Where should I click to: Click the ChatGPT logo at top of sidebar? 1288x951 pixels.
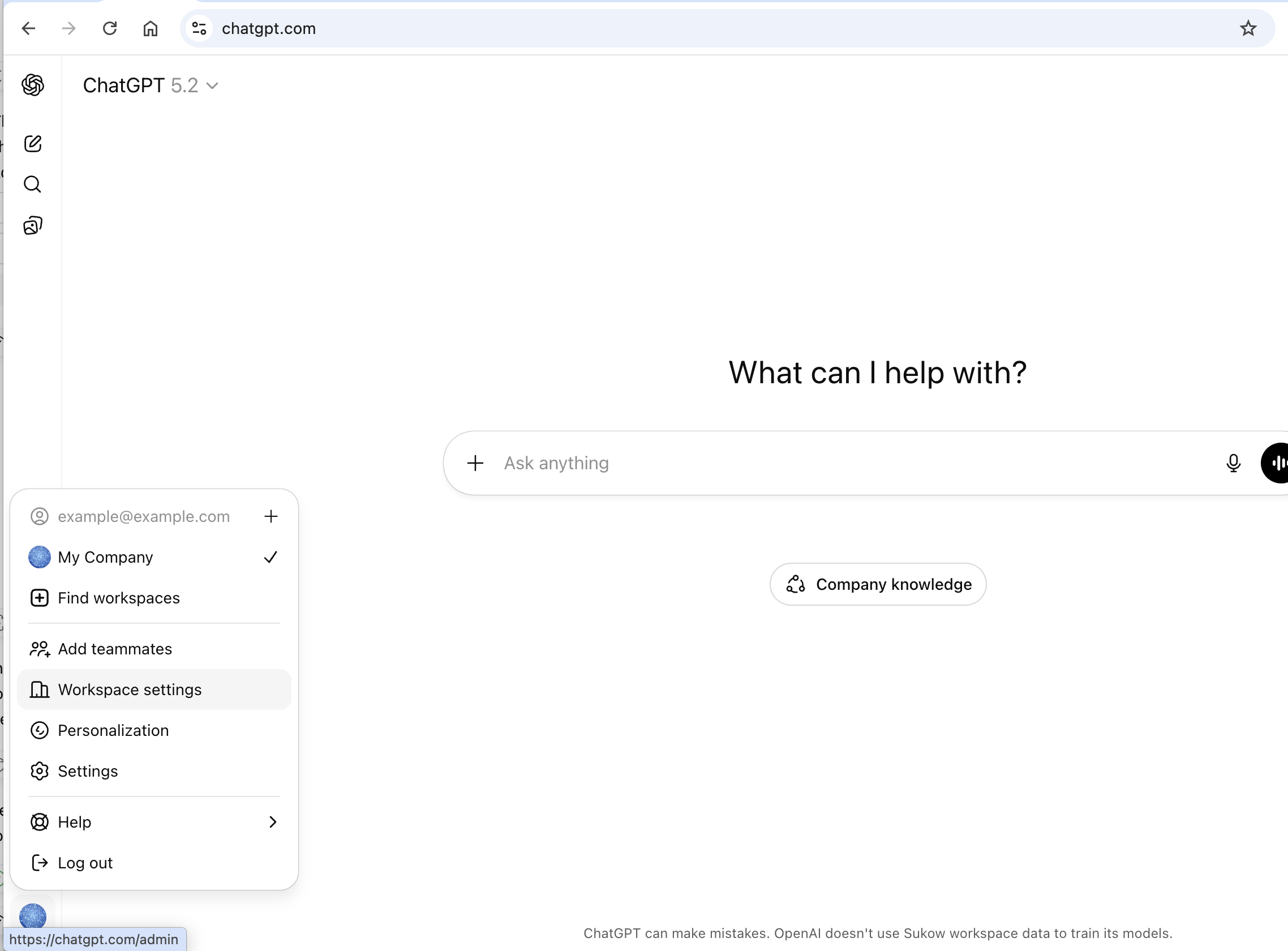[33, 84]
